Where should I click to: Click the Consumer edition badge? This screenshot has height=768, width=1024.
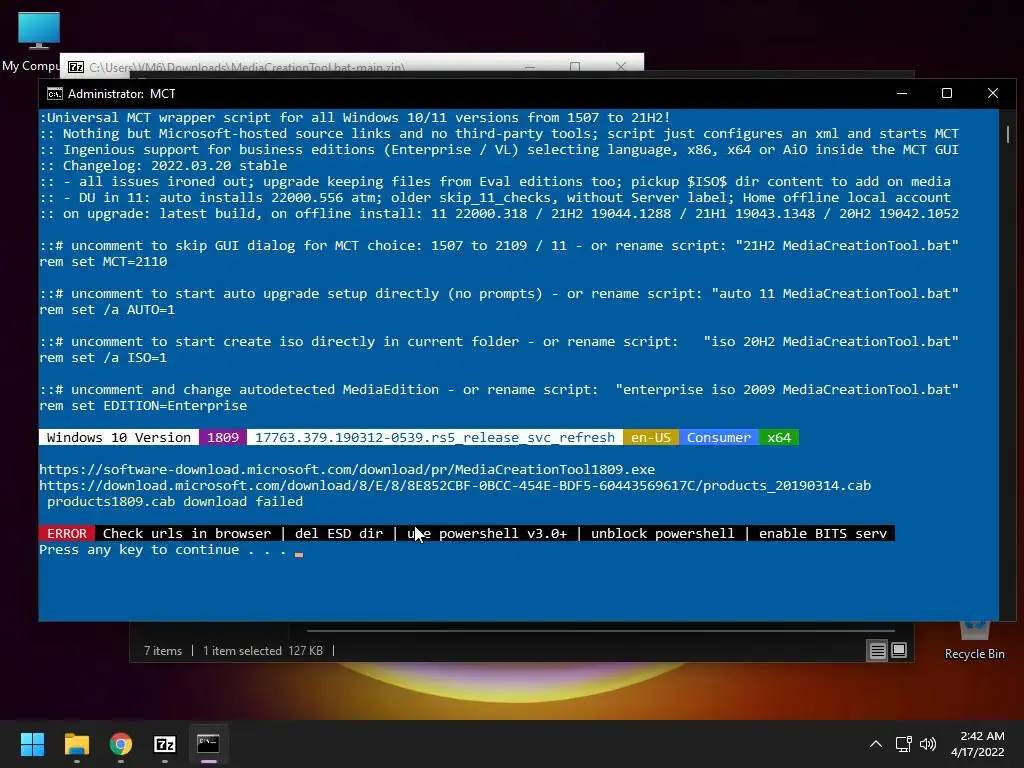coord(718,438)
